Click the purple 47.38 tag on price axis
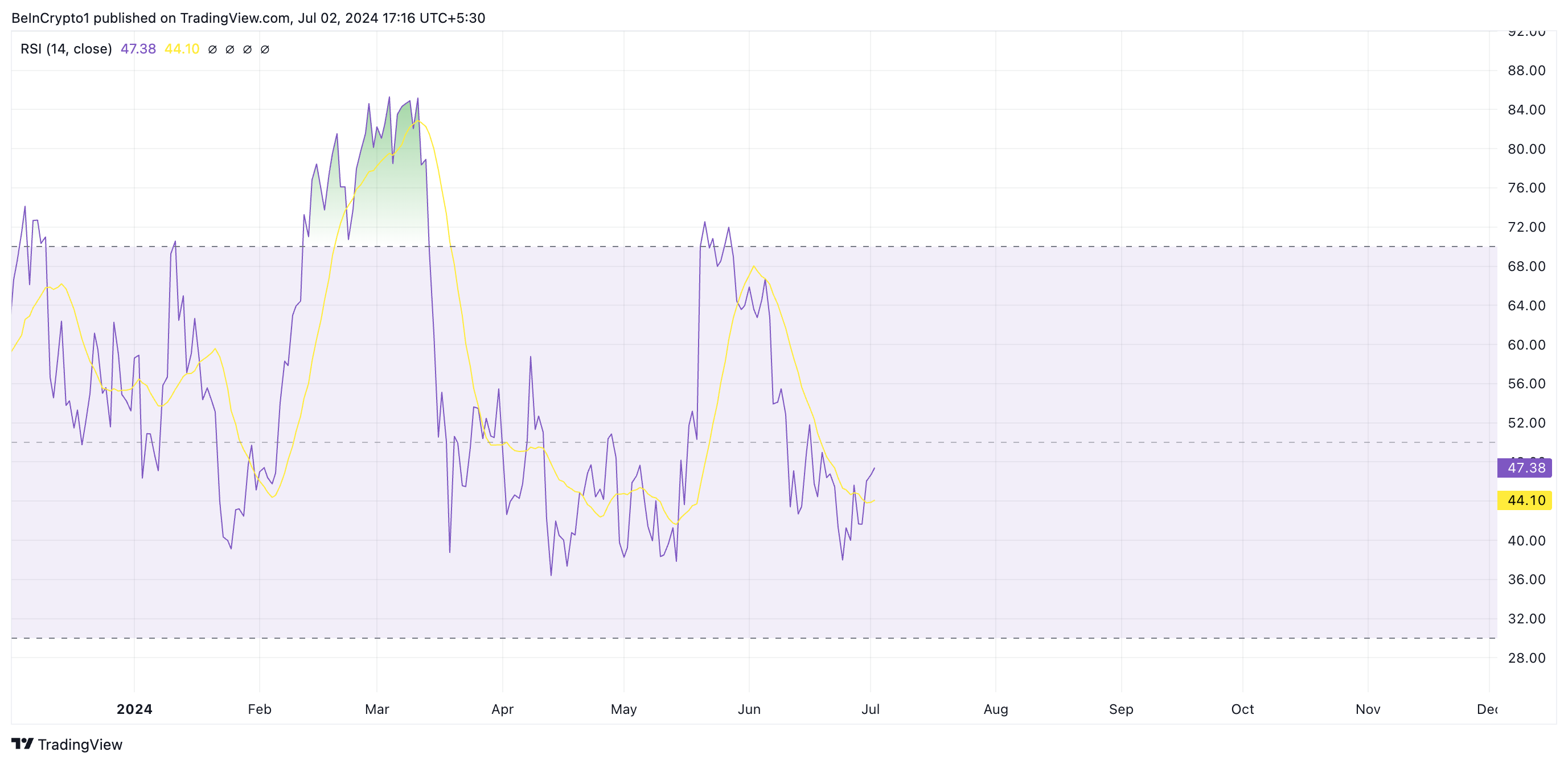Viewport: 1568px width, 764px height. 1525,467
